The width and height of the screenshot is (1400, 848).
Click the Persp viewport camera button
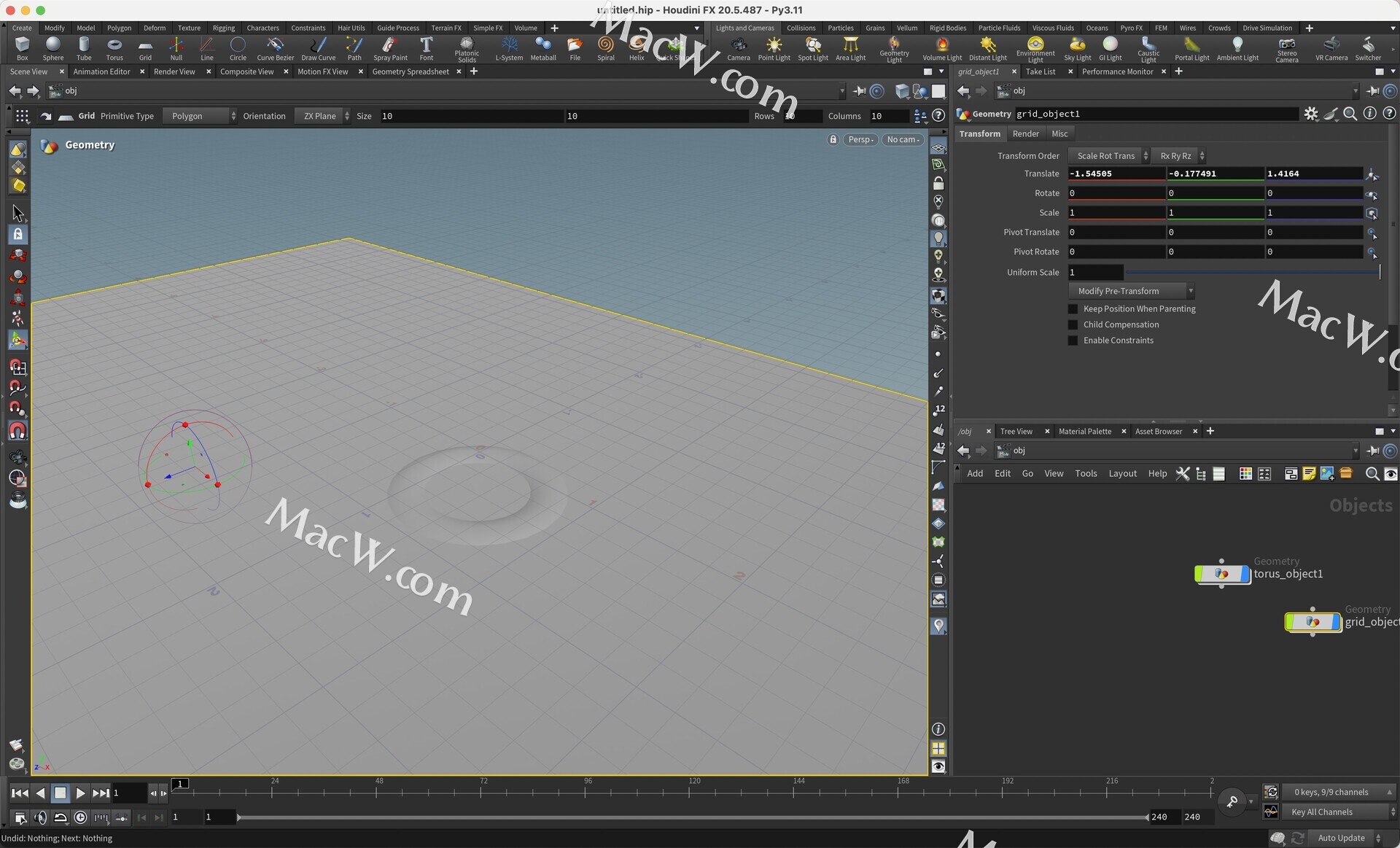point(860,139)
